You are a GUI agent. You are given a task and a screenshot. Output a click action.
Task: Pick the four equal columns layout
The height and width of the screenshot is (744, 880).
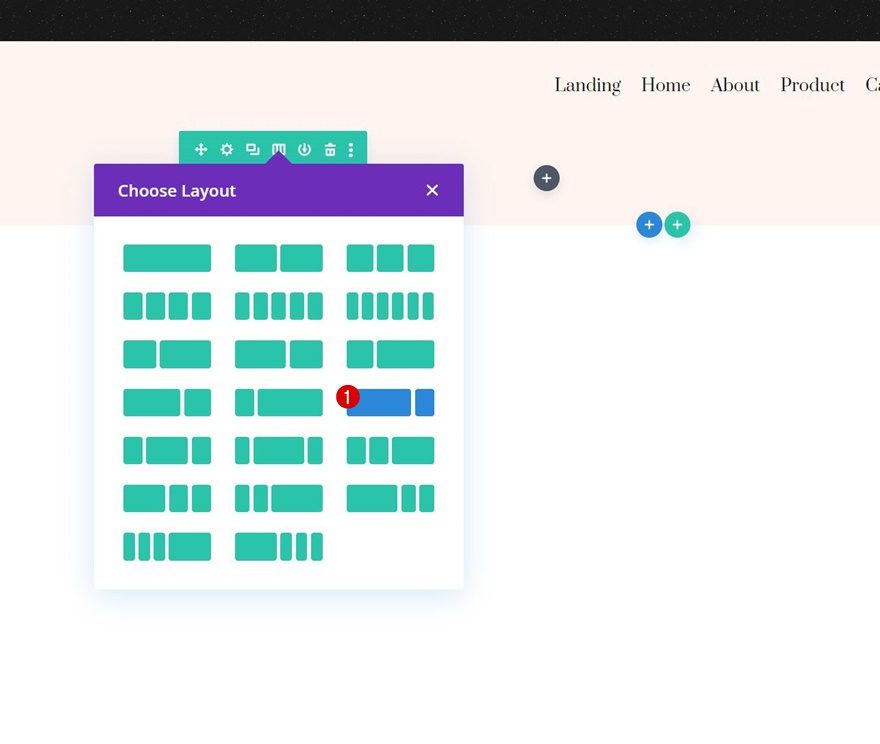[167, 306]
